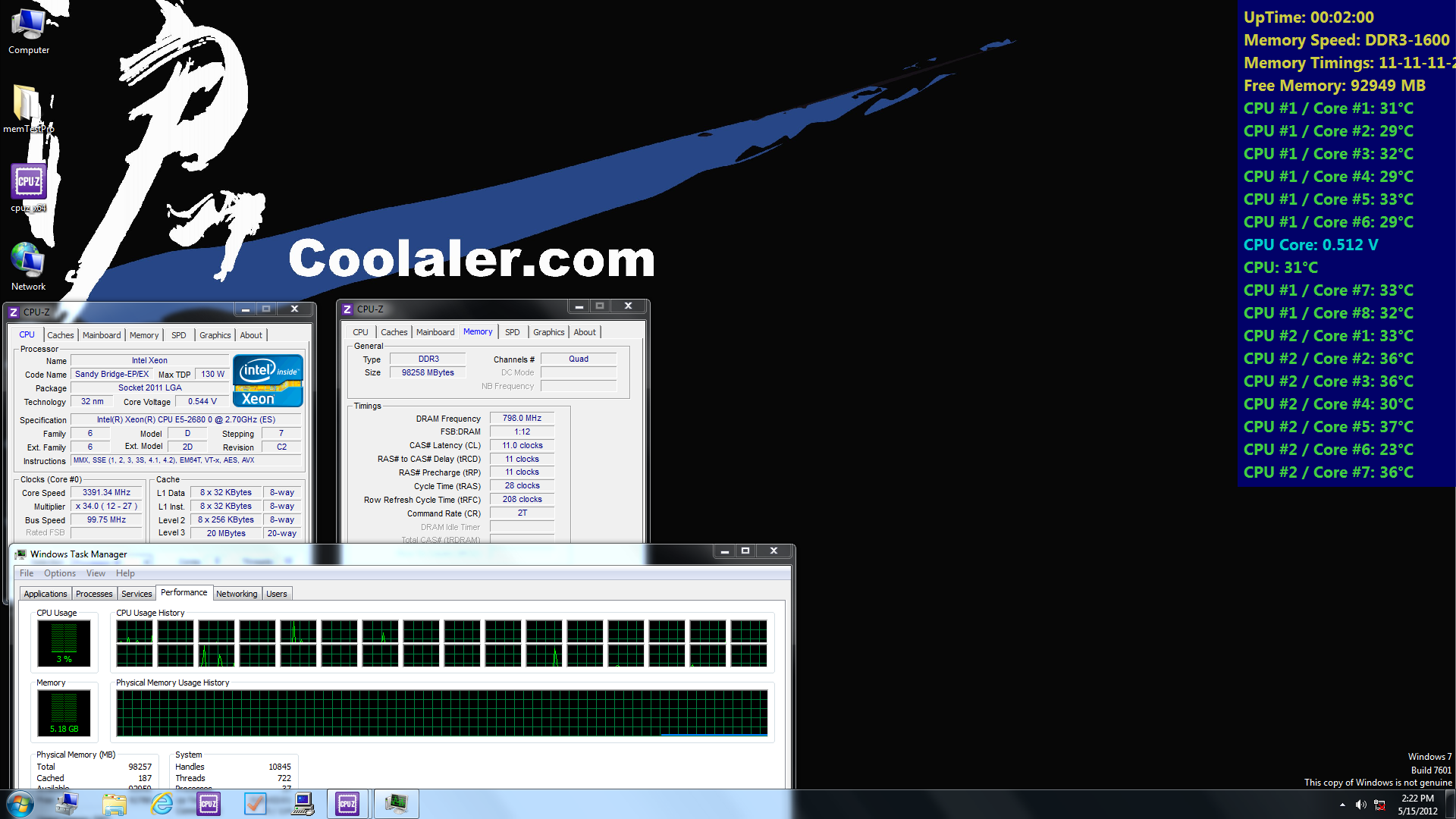Switch to Mainboard tab in left CPU-Z window
This screenshot has height=819, width=1456.
point(102,335)
